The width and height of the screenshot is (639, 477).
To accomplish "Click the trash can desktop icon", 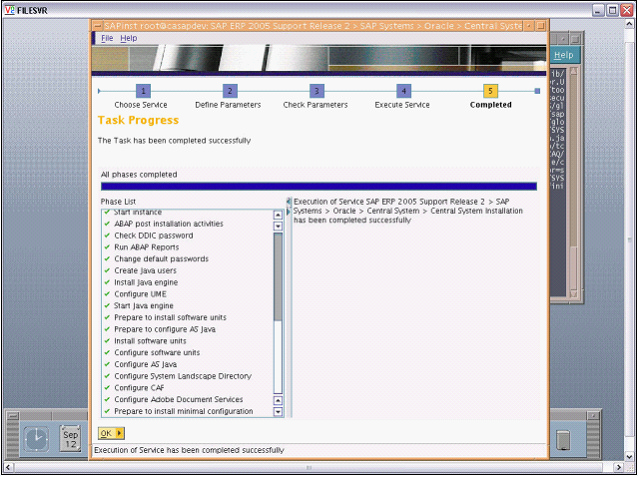I will [563, 438].
